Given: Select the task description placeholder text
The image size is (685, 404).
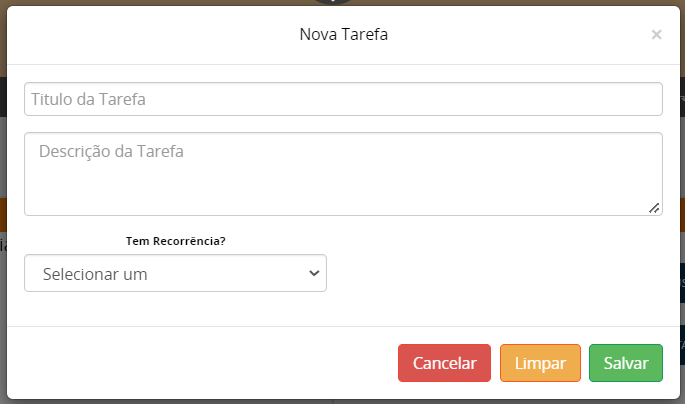Looking at the screenshot, I should tap(110, 152).
